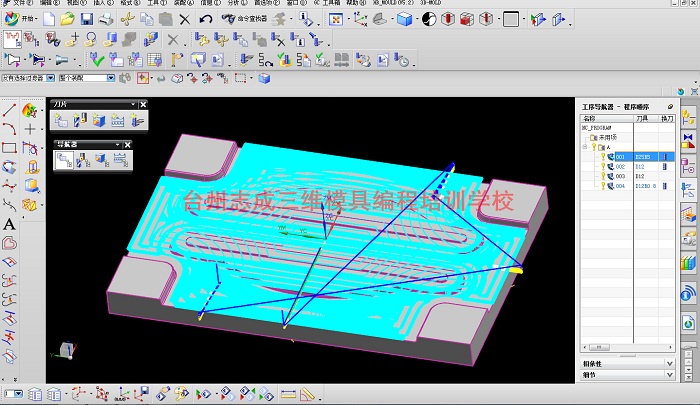
Task: Open the library books side tab
Action: click(x=688, y=263)
